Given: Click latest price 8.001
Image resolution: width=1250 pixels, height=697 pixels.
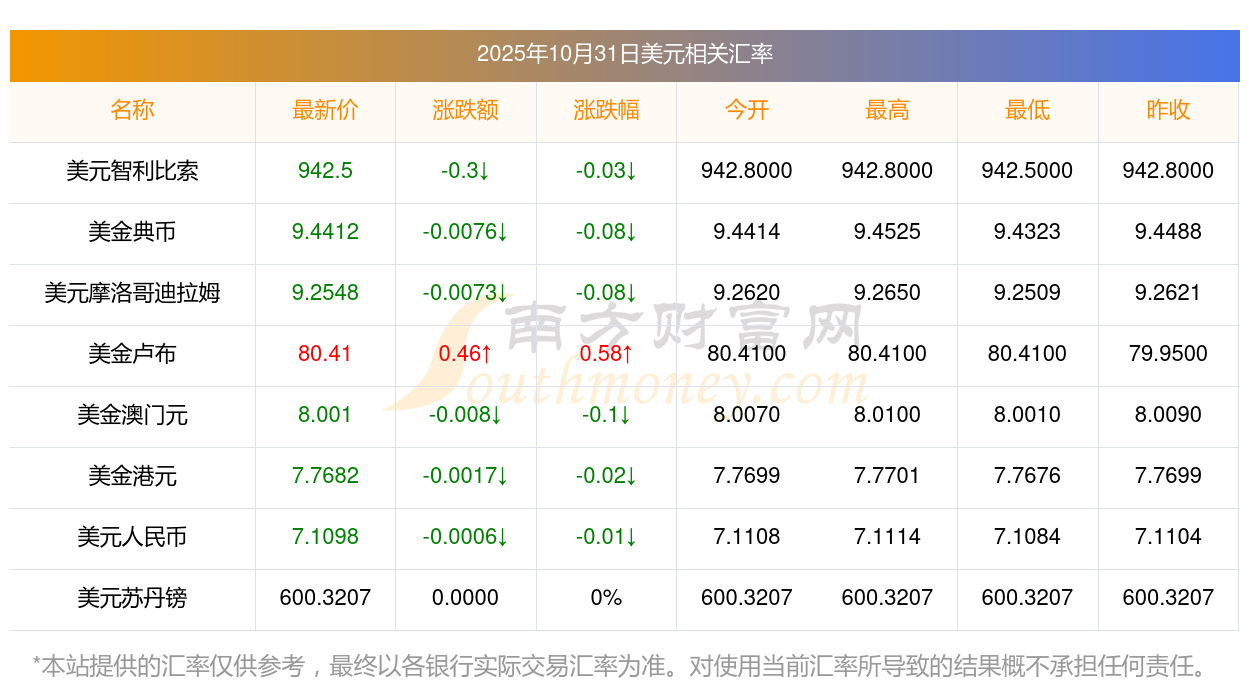Looking at the screenshot, I should [325, 415].
